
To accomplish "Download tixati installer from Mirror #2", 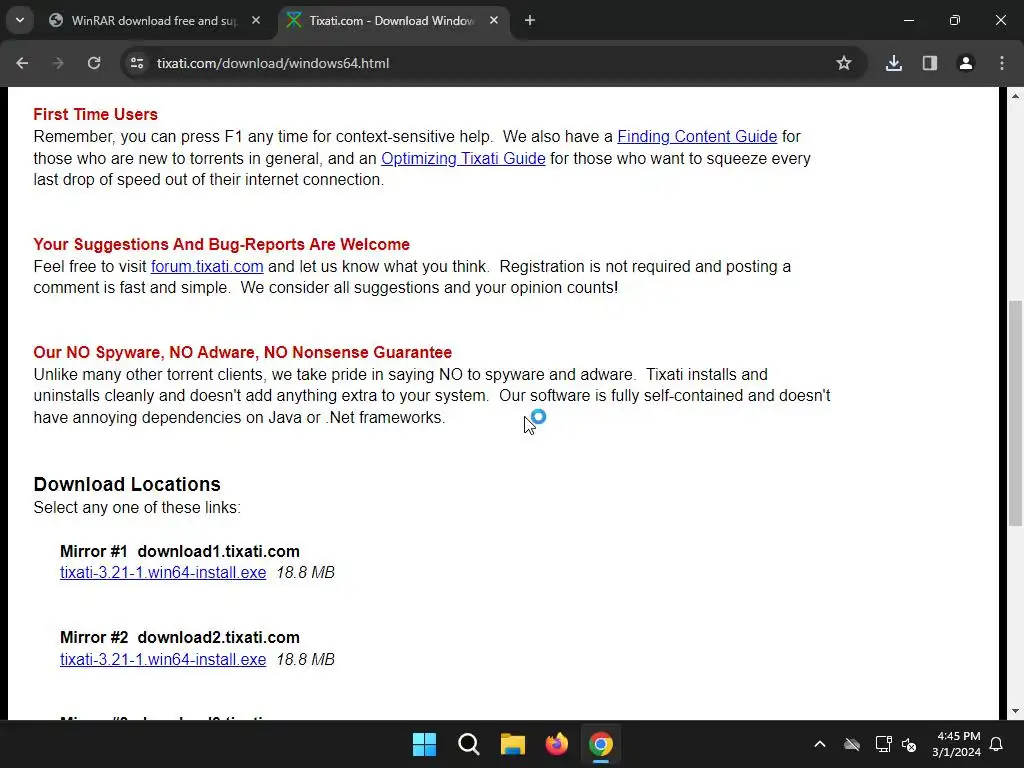I will (x=163, y=660).
